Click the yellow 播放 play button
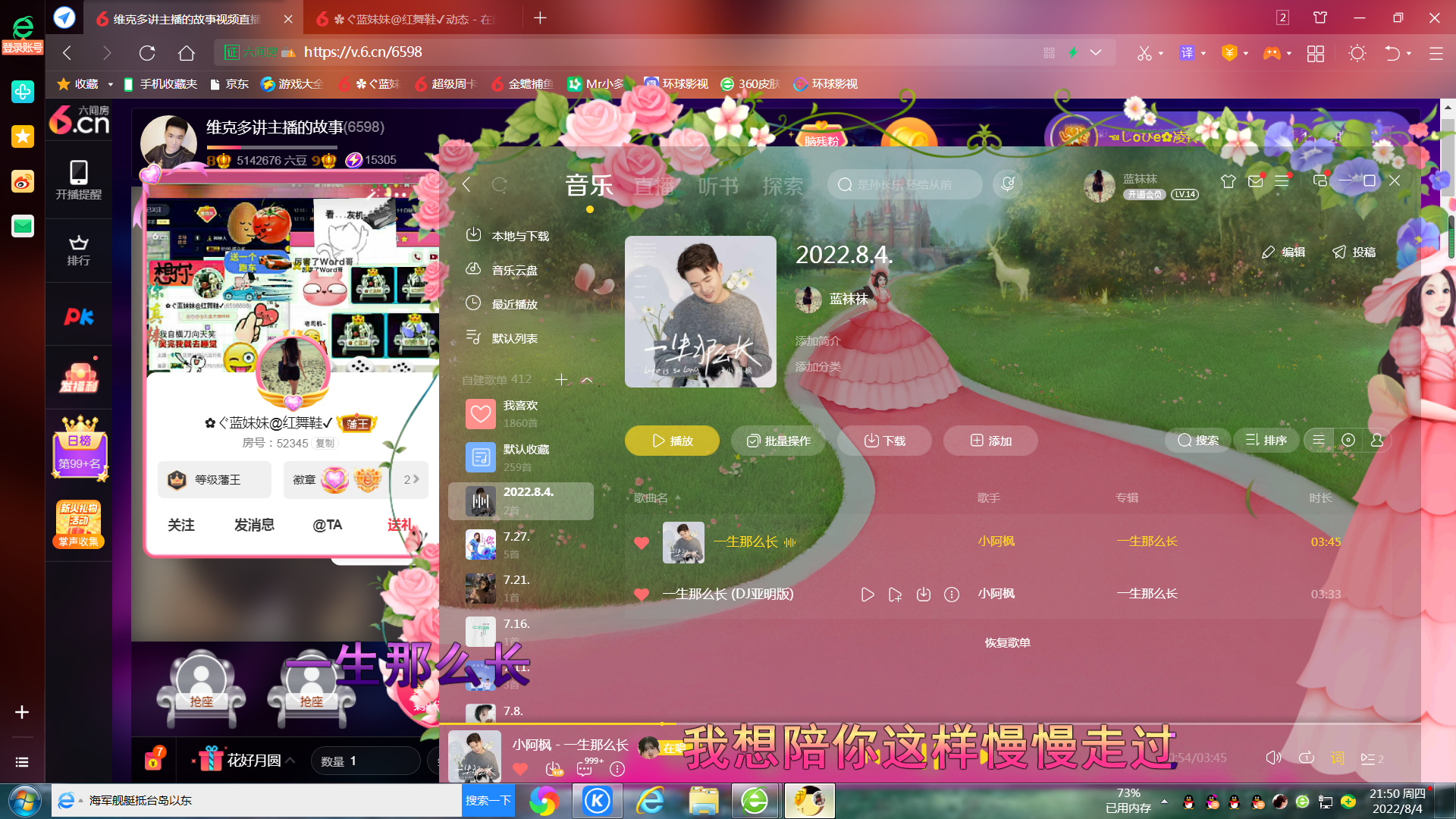Screen dimensions: 1456x819 pyautogui.click(x=672, y=441)
